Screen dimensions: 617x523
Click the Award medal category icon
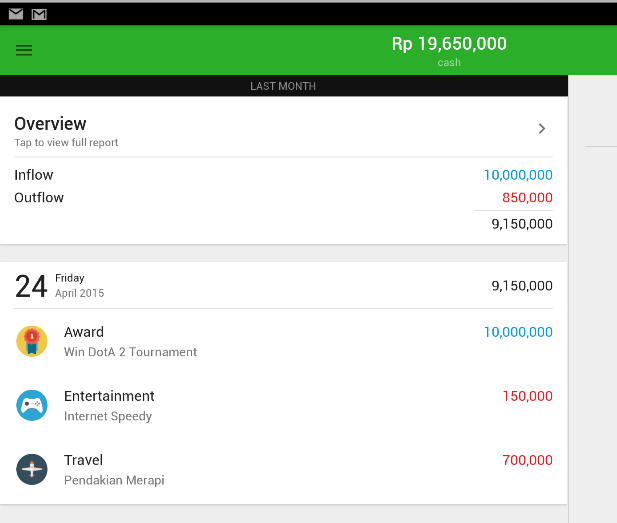click(32, 341)
